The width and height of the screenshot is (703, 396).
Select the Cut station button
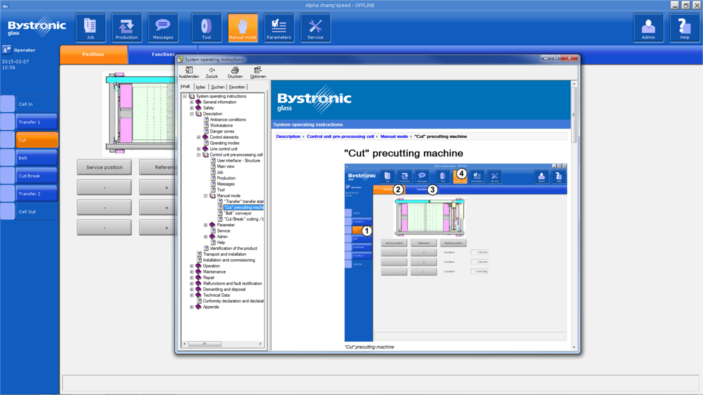pyautogui.click(x=37, y=140)
